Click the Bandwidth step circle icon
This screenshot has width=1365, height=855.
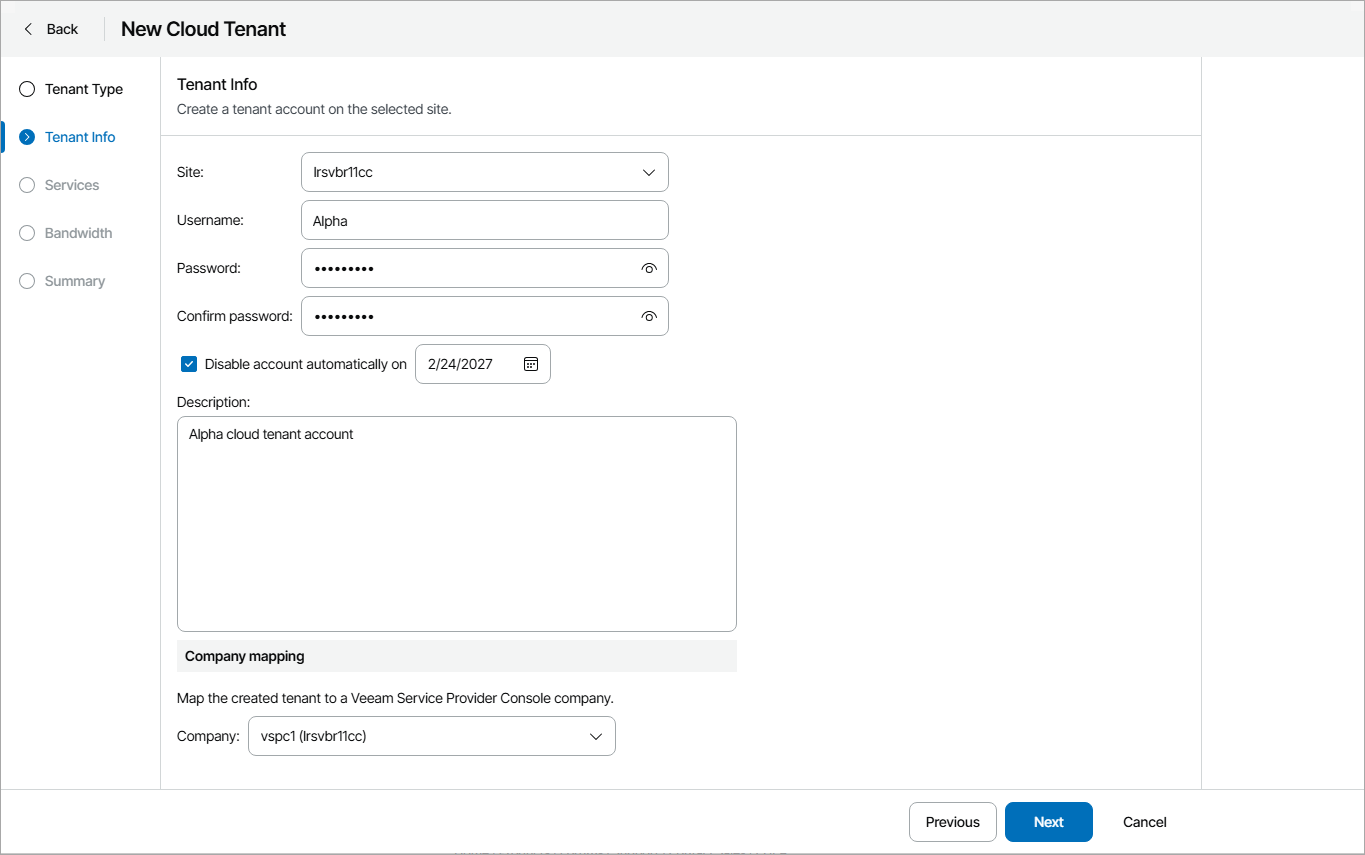coord(27,233)
